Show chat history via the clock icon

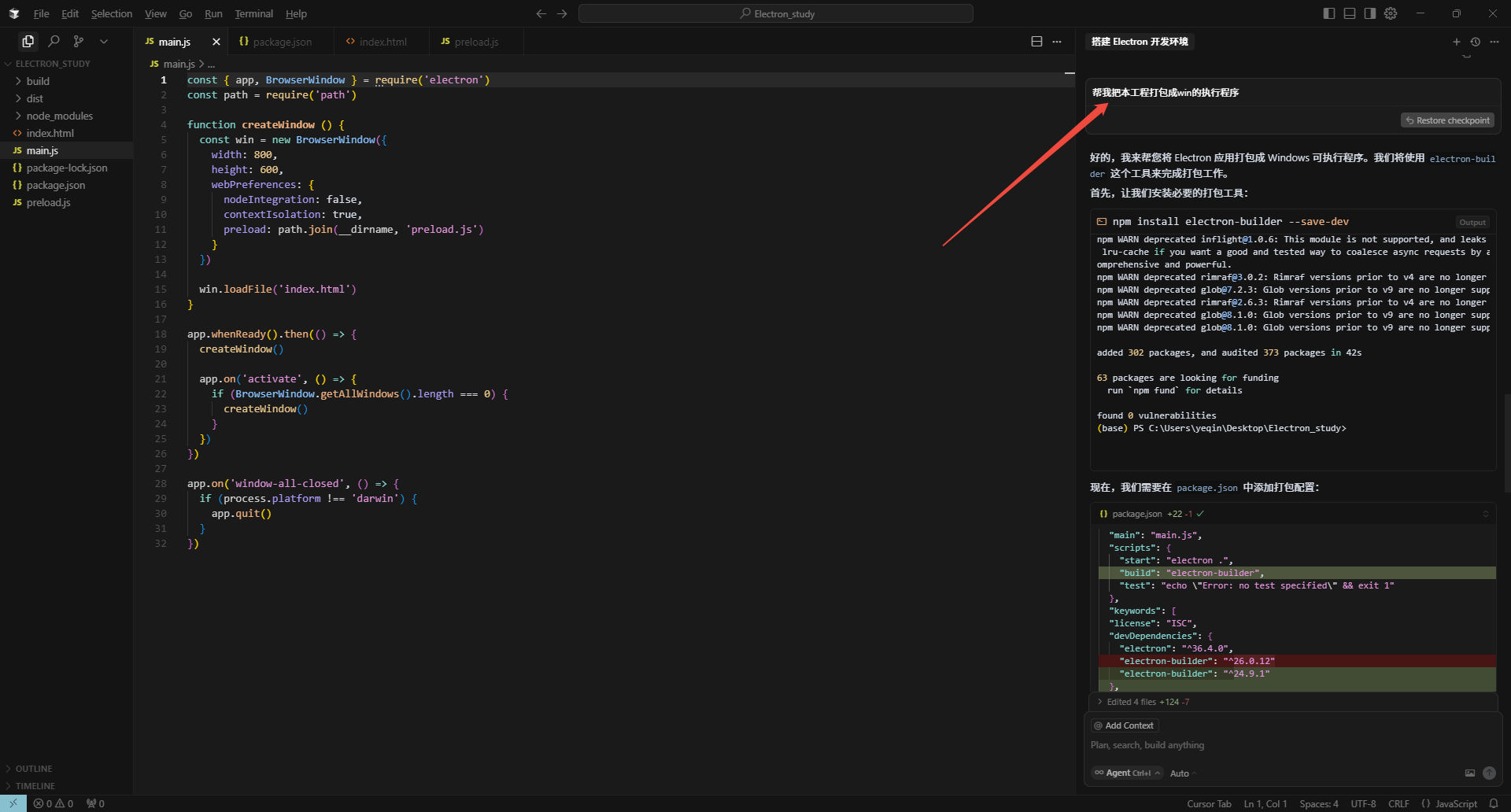coord(1476,42)
